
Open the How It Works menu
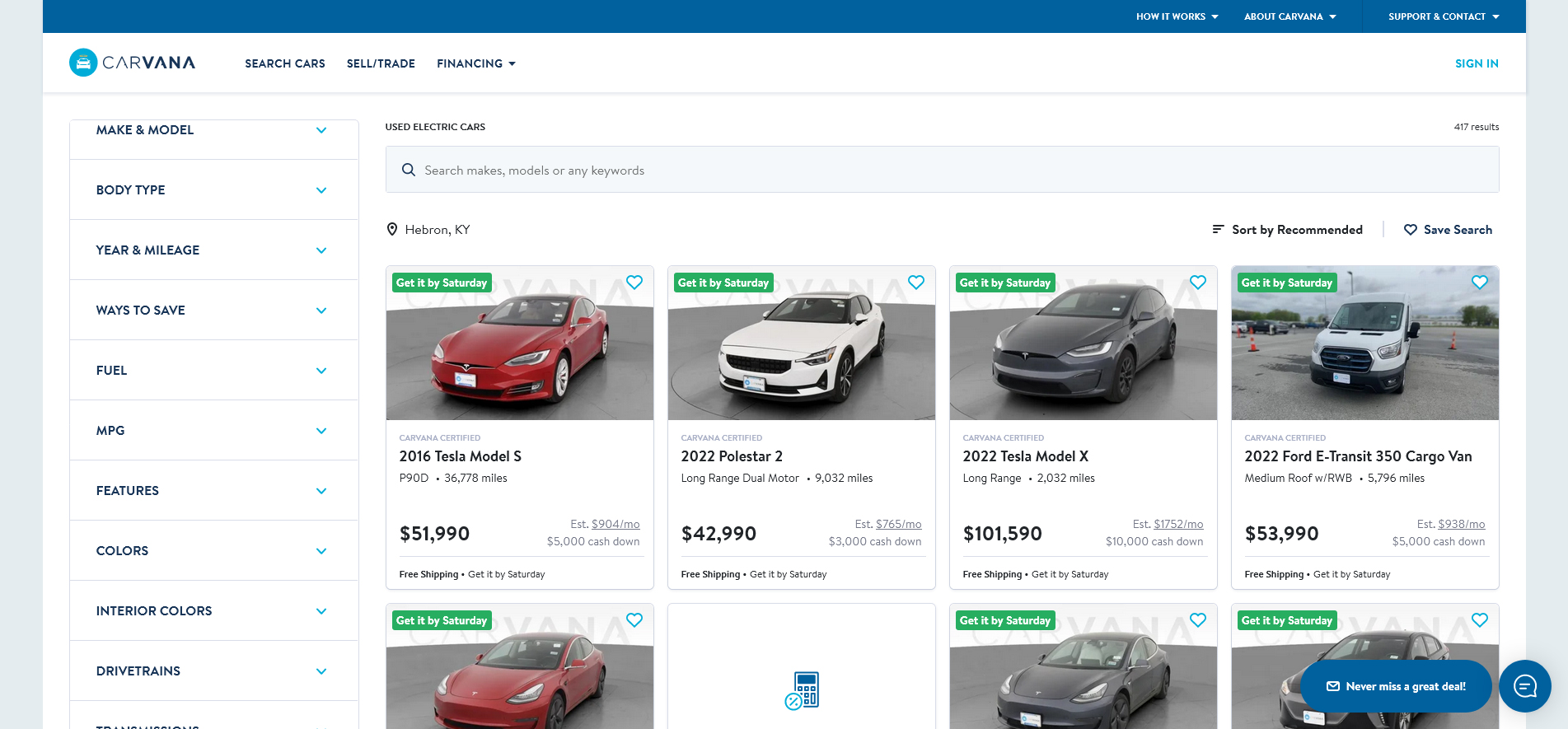click(1177, 16)
